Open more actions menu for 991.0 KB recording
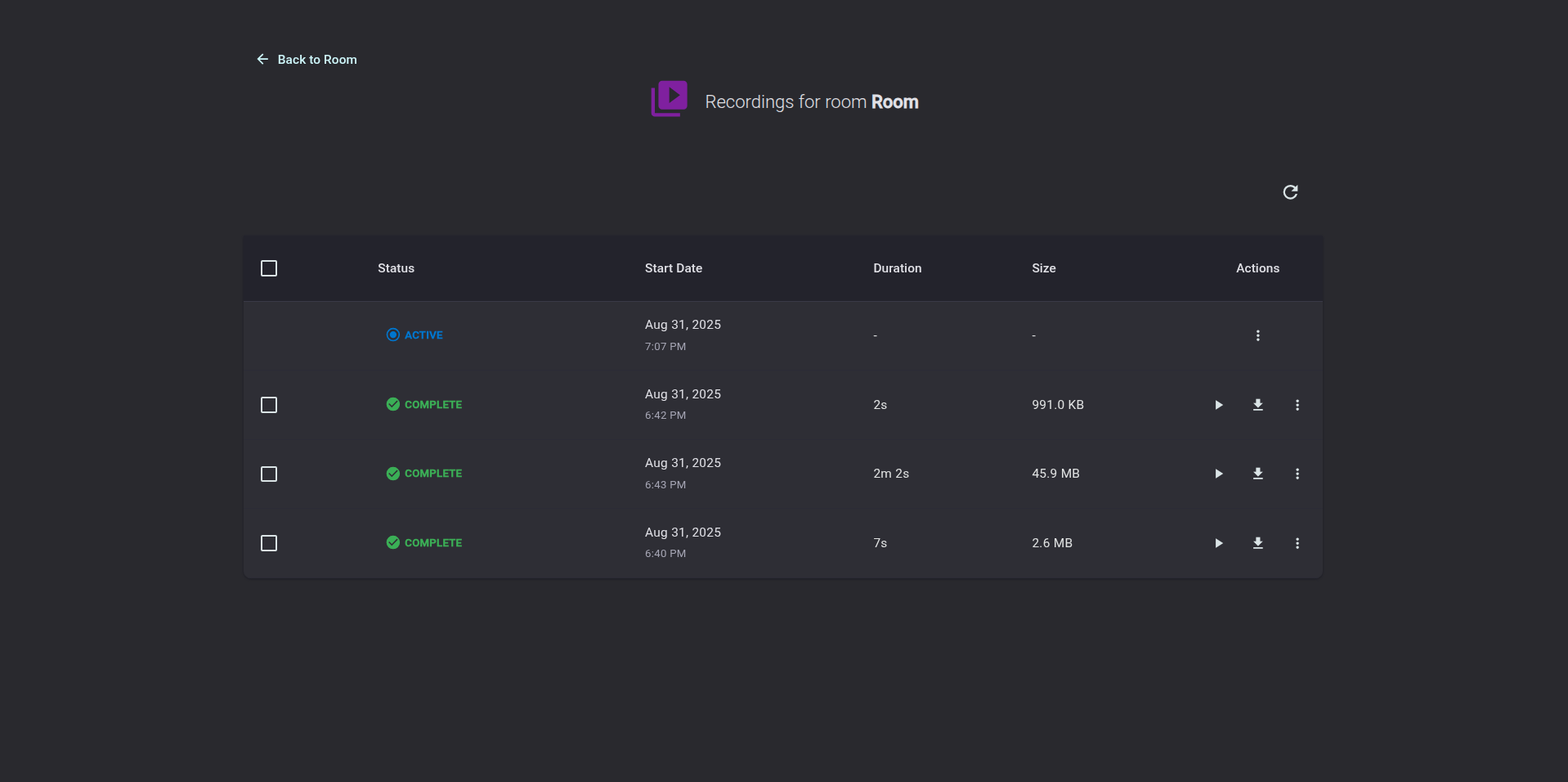The height and width of the screenshot is (782, 1568). click(x=1297, y=405)
